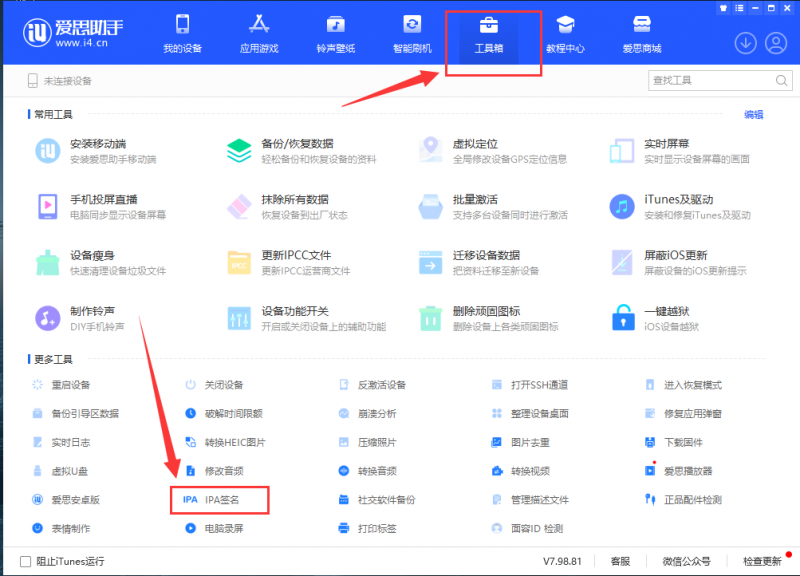Open the 制作铃声 tool
Image resolution: width=800 pixels, height=576 pixels.
click(80, 318)
